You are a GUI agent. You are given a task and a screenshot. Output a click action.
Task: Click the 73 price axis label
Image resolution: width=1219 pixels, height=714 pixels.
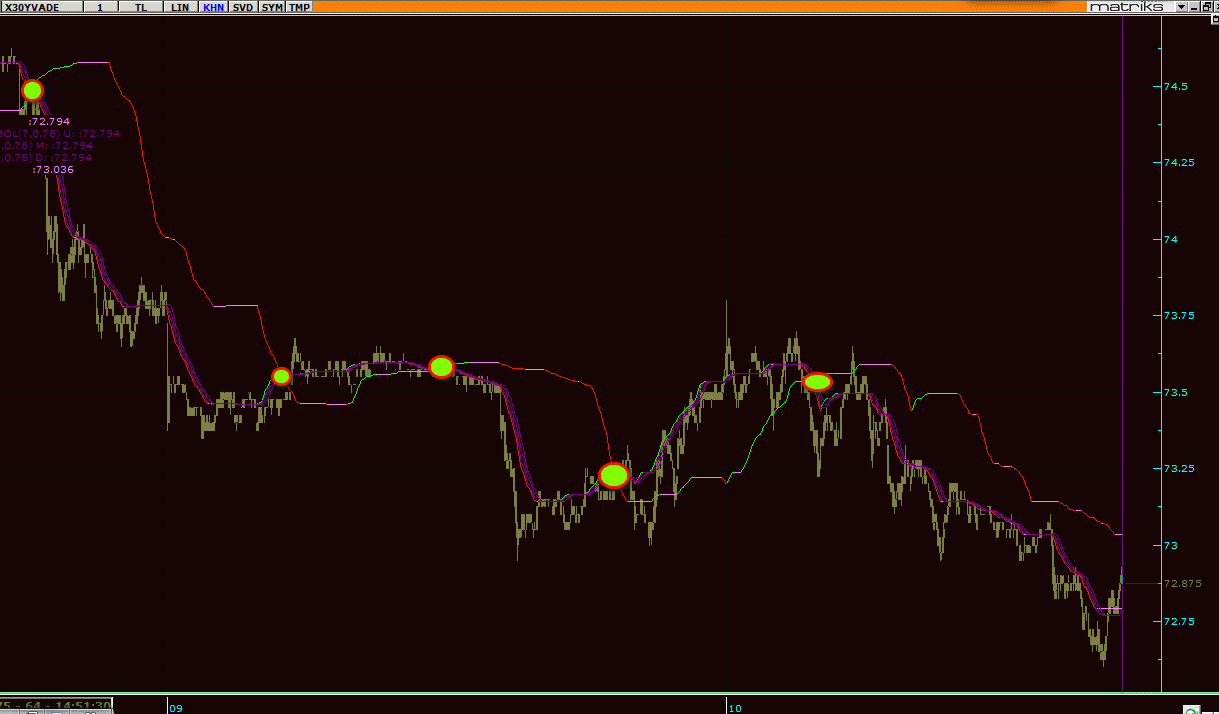click(x=1170, y=546)
